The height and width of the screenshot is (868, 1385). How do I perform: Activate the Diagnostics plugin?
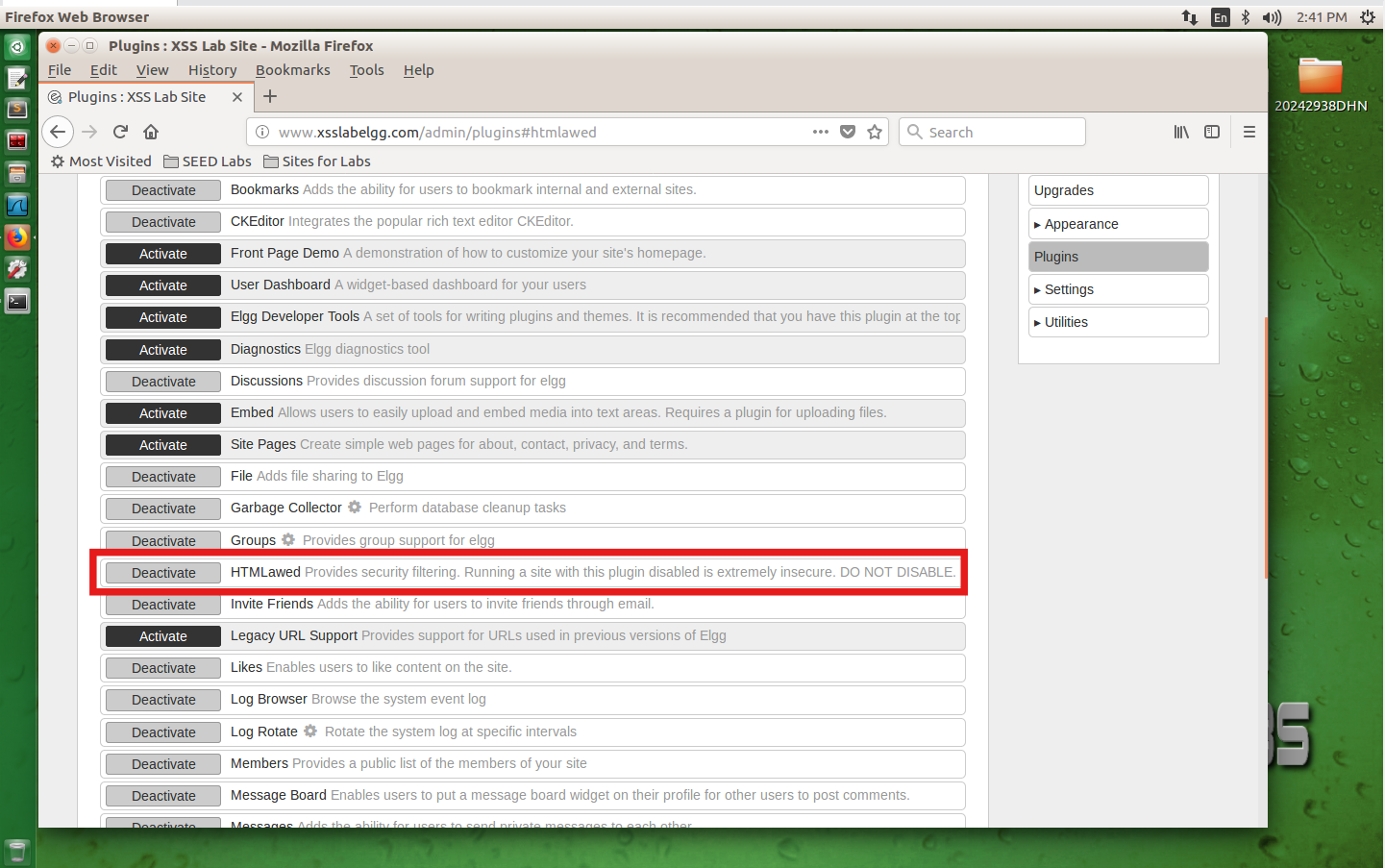coord(163,350)
